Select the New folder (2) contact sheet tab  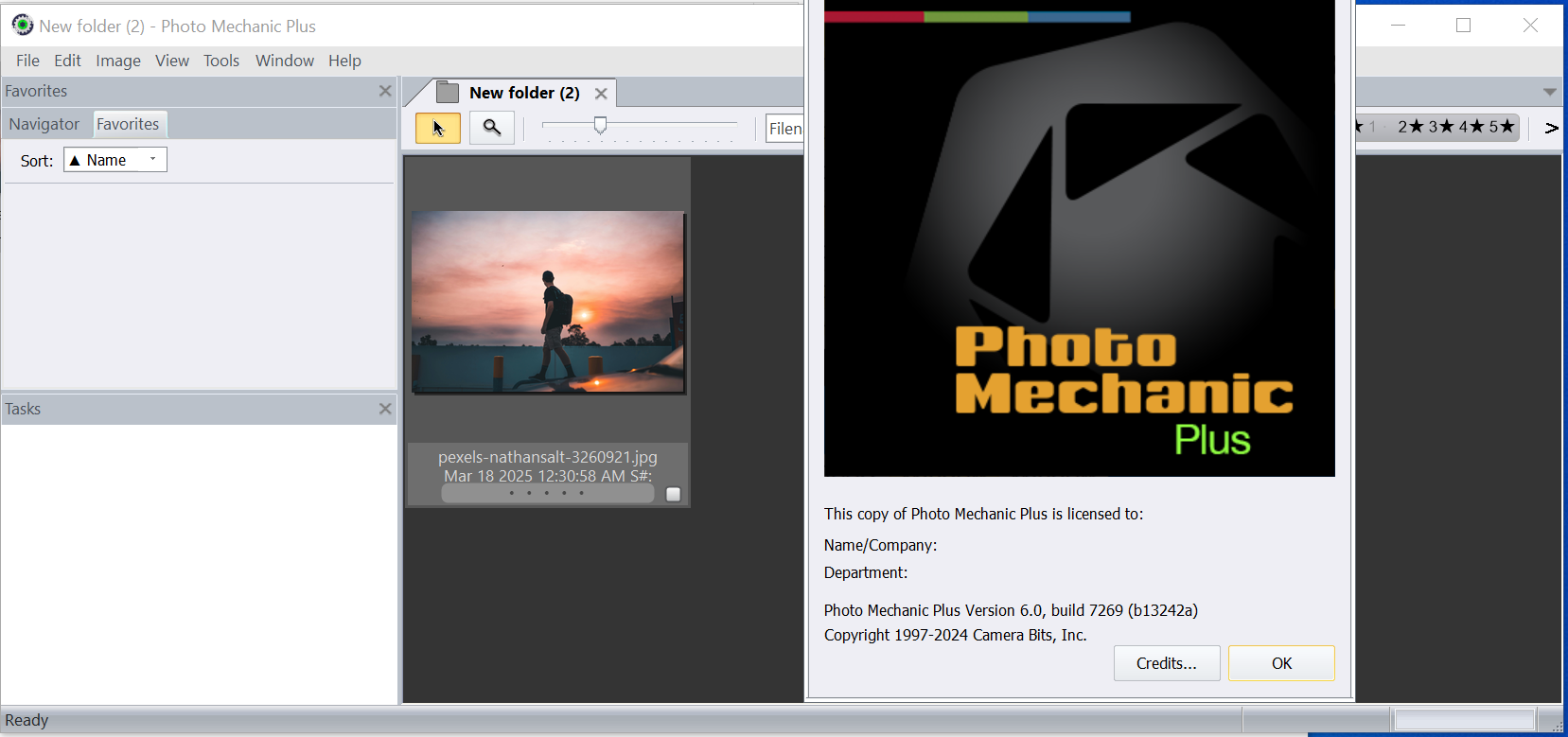point(524,93)
